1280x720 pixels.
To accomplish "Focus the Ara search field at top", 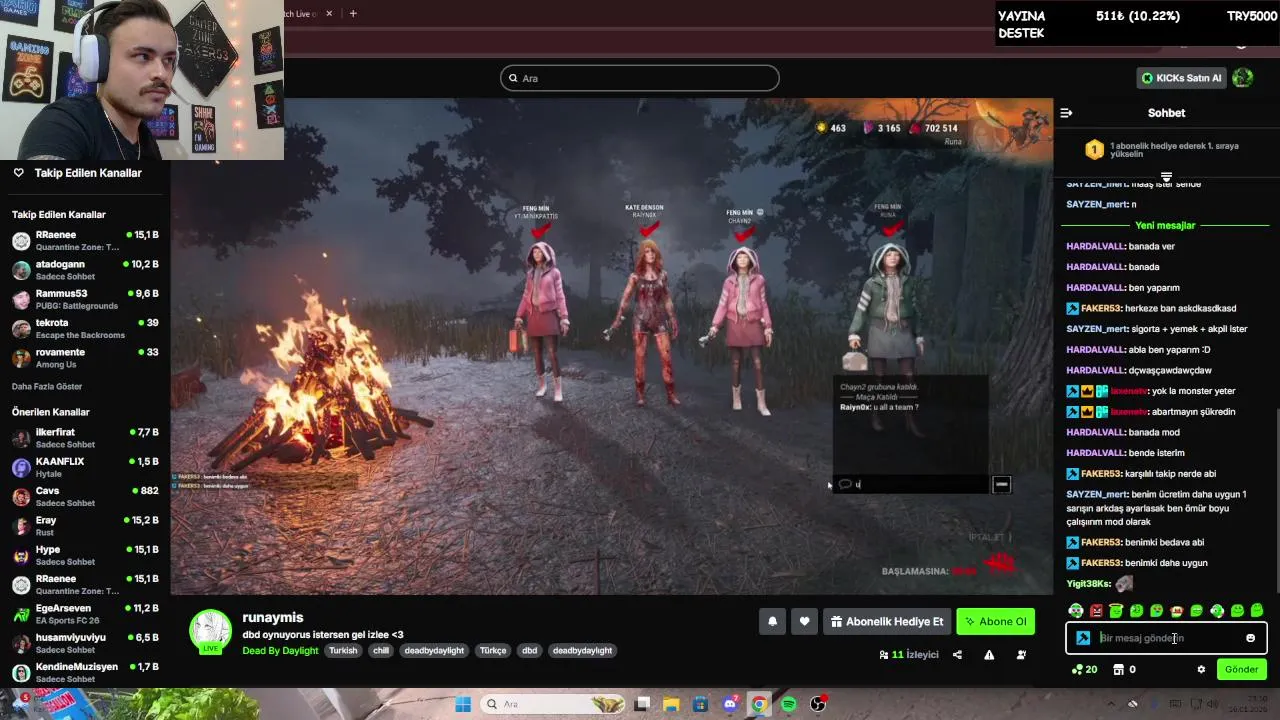I will (x=640, y=78).
